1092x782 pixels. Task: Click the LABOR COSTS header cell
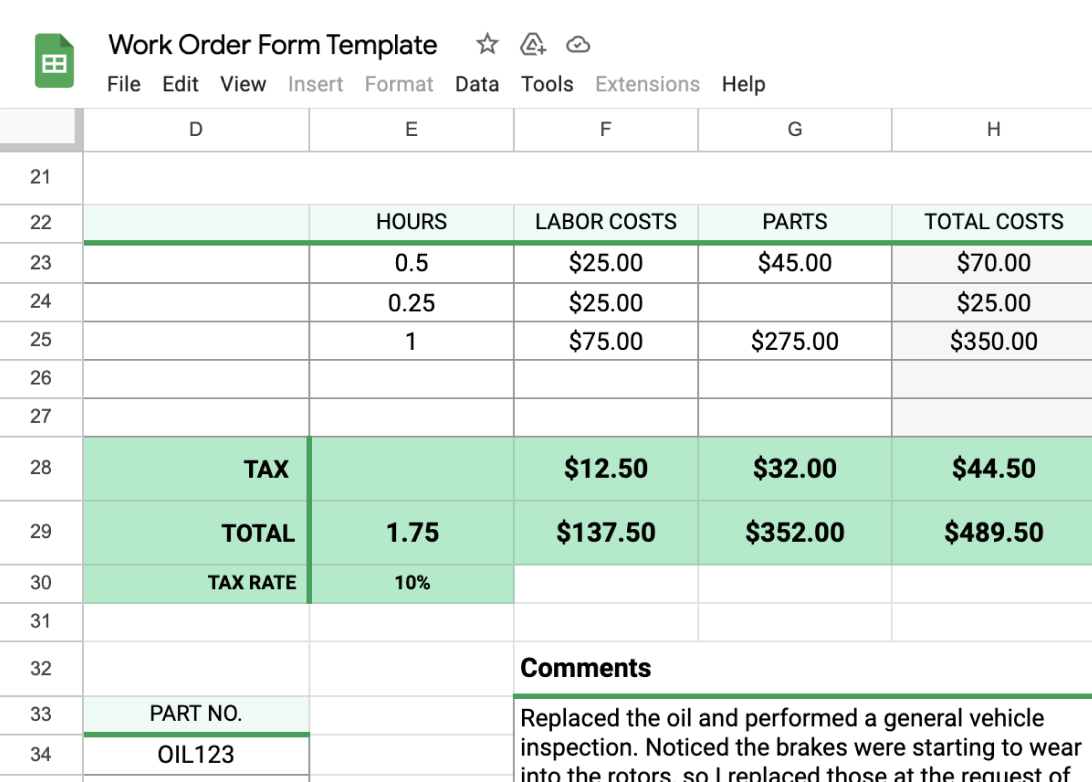(606, 222)
